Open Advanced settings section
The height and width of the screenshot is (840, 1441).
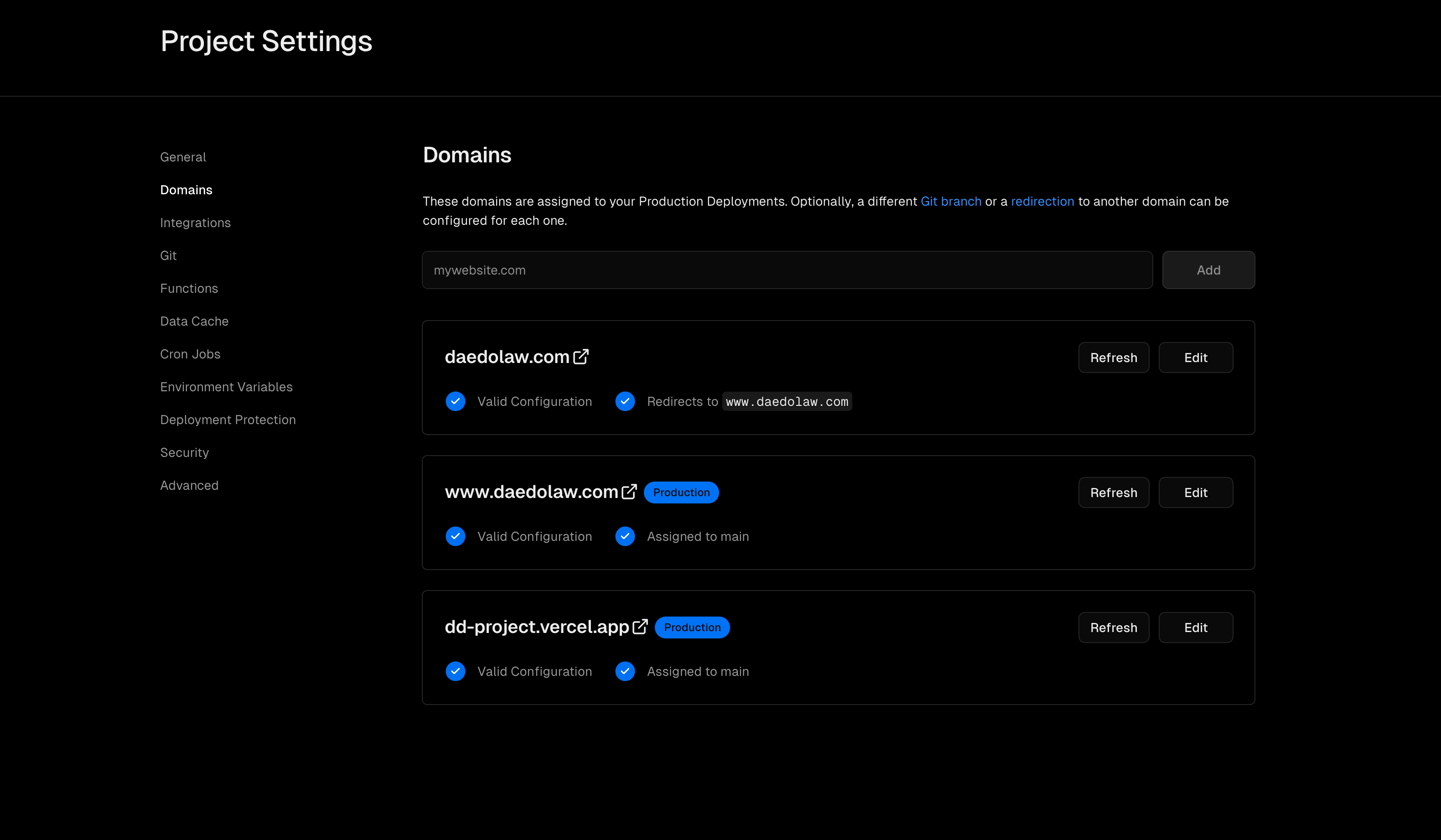(x=189, y=486)
